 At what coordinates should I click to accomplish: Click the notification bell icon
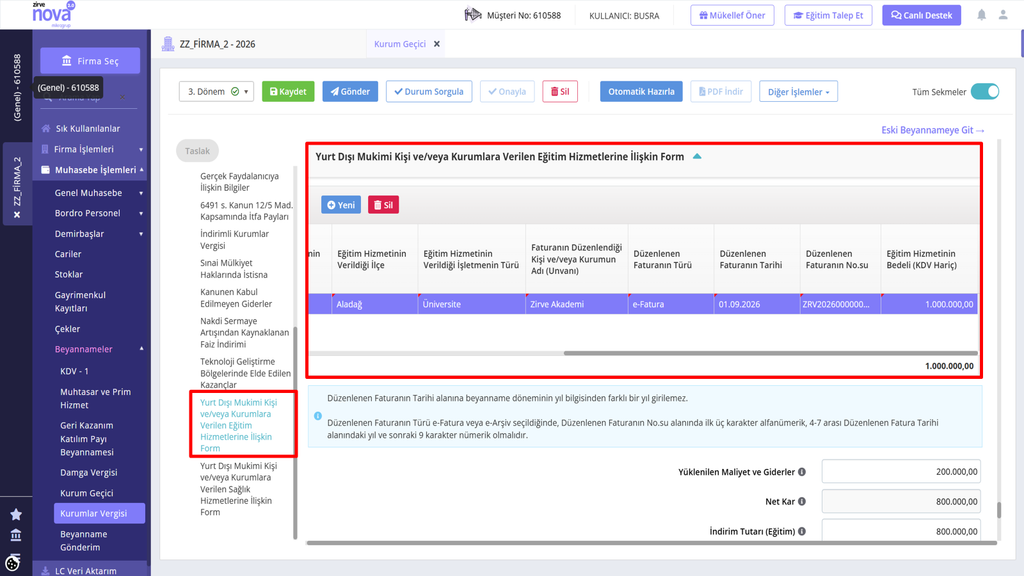982,15
